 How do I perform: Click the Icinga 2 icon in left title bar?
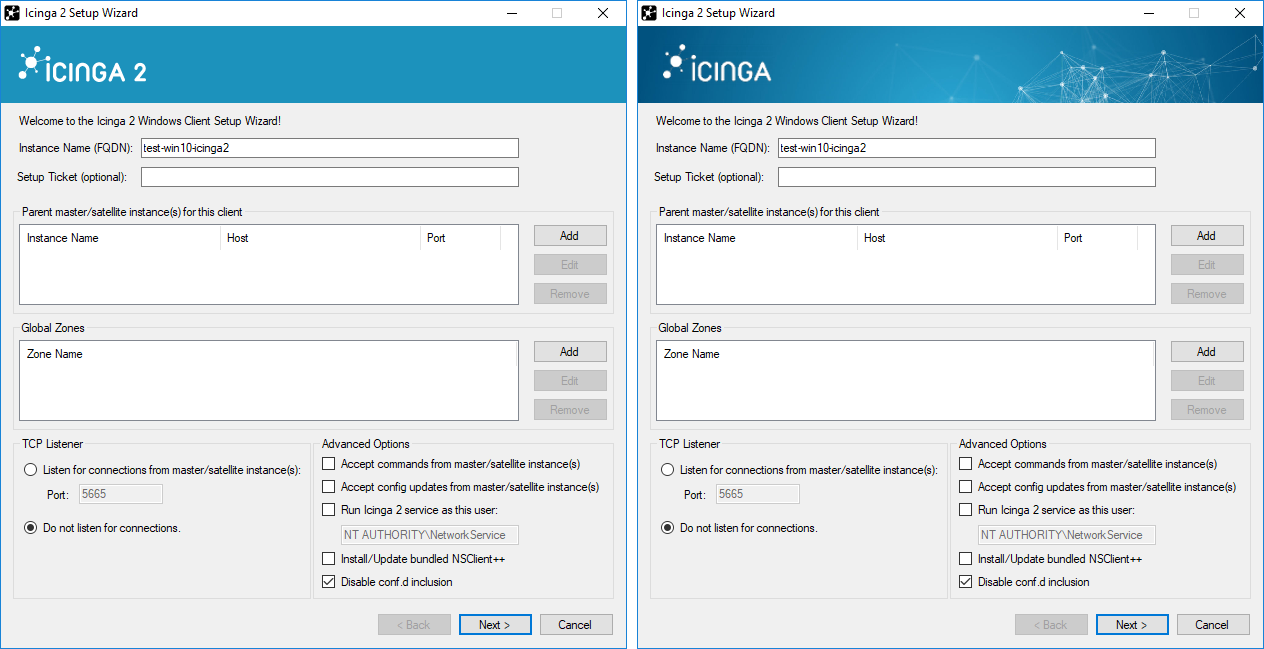(13, 13)
